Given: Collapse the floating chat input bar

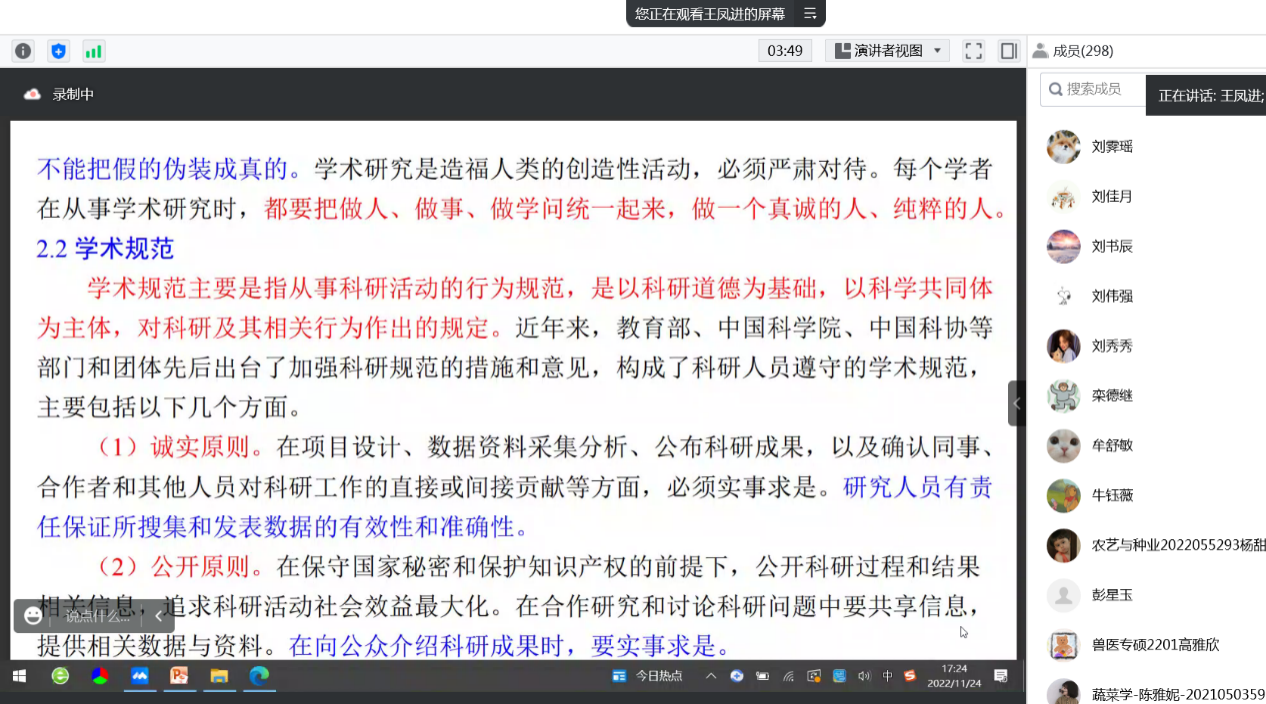Looking at the screenshot, I should pyautogui.click(x=158, y=616).
